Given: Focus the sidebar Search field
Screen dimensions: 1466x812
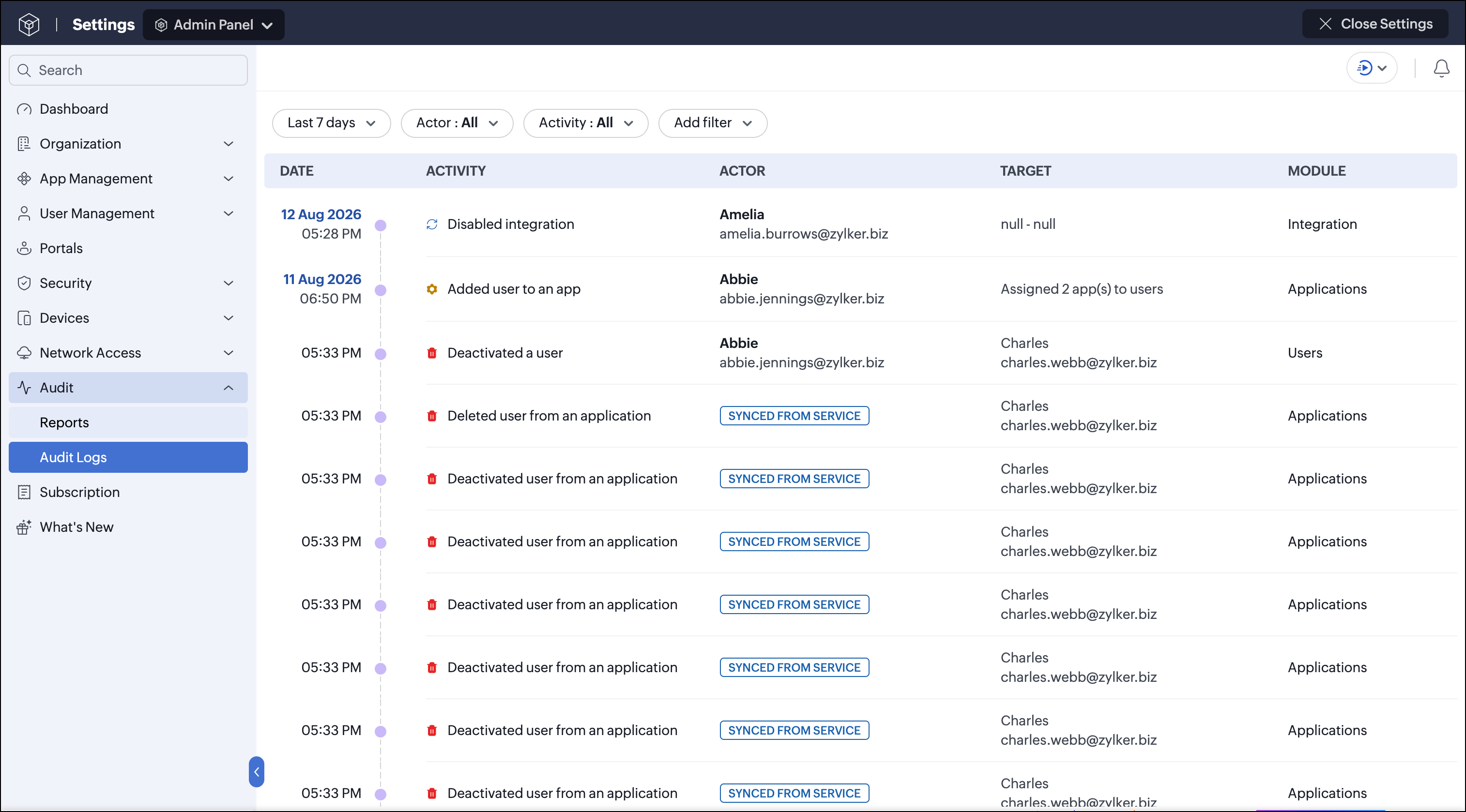Looking at the screenshot, I should pyautogui.click(x=128, y=71).
